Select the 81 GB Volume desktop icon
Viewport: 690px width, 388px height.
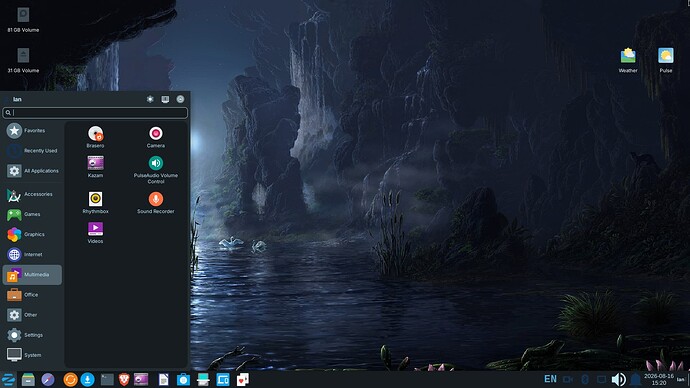click(x=23, y=20)
